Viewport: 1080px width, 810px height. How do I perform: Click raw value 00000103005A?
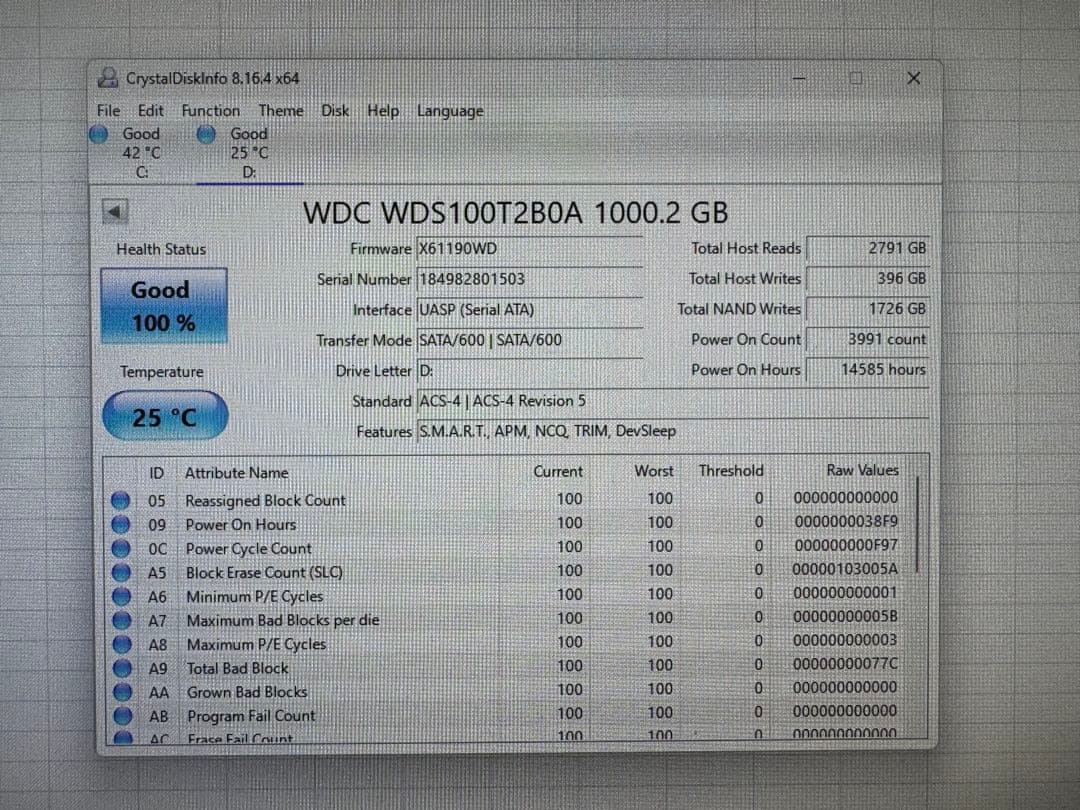tap(845, 569)
